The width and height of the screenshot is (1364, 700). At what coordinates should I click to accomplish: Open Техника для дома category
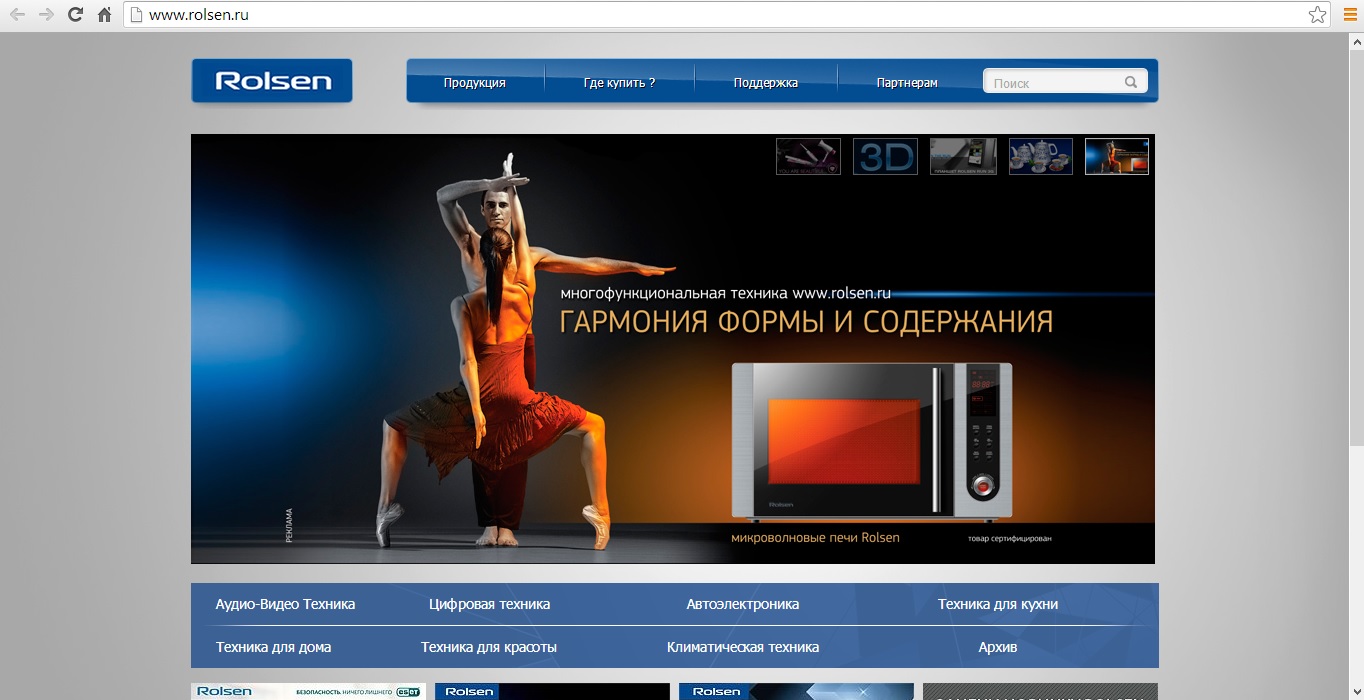[x=273, y=647]
